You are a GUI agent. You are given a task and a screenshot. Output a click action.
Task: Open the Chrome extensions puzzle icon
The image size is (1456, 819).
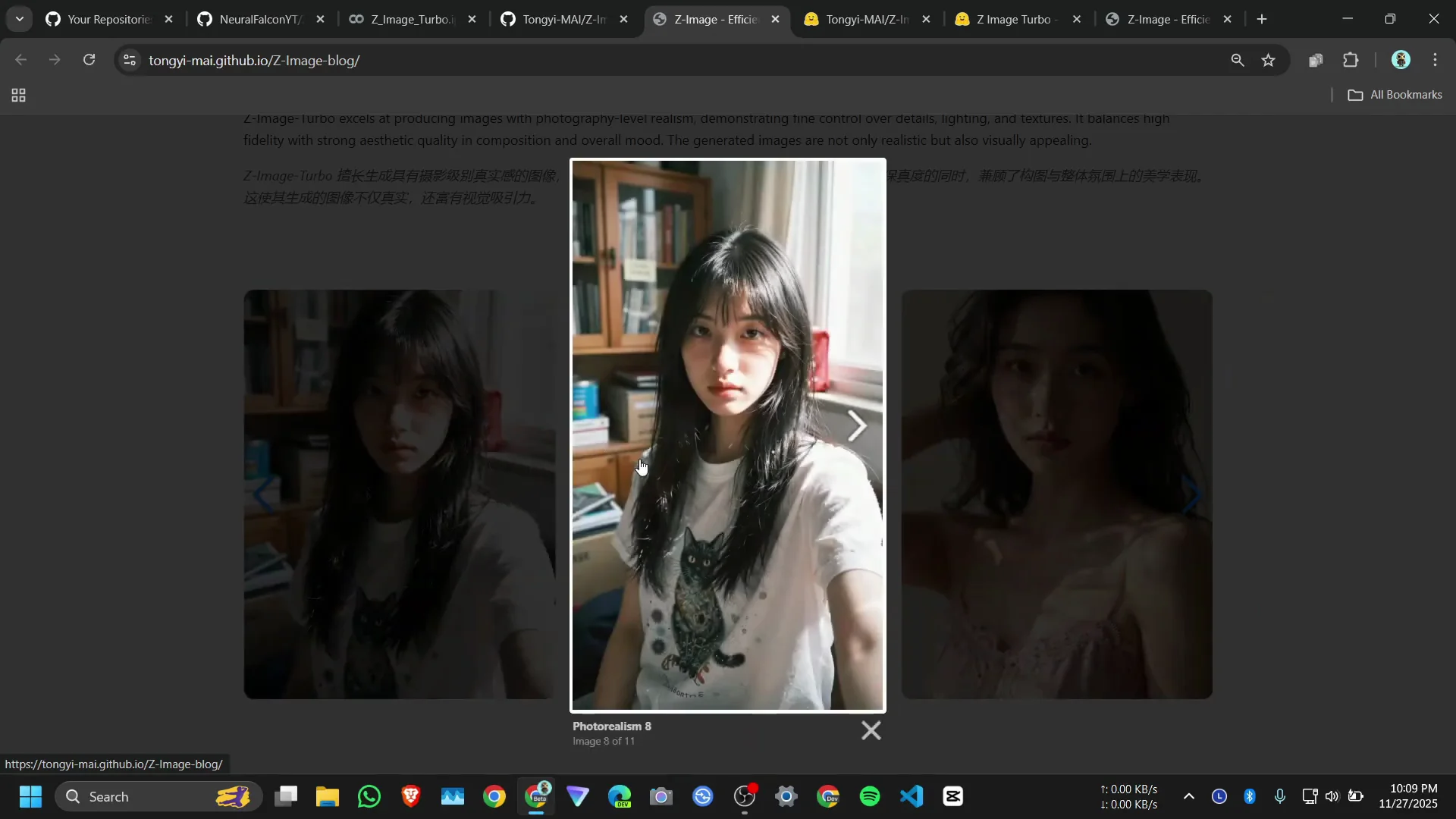coord(1351,60)
